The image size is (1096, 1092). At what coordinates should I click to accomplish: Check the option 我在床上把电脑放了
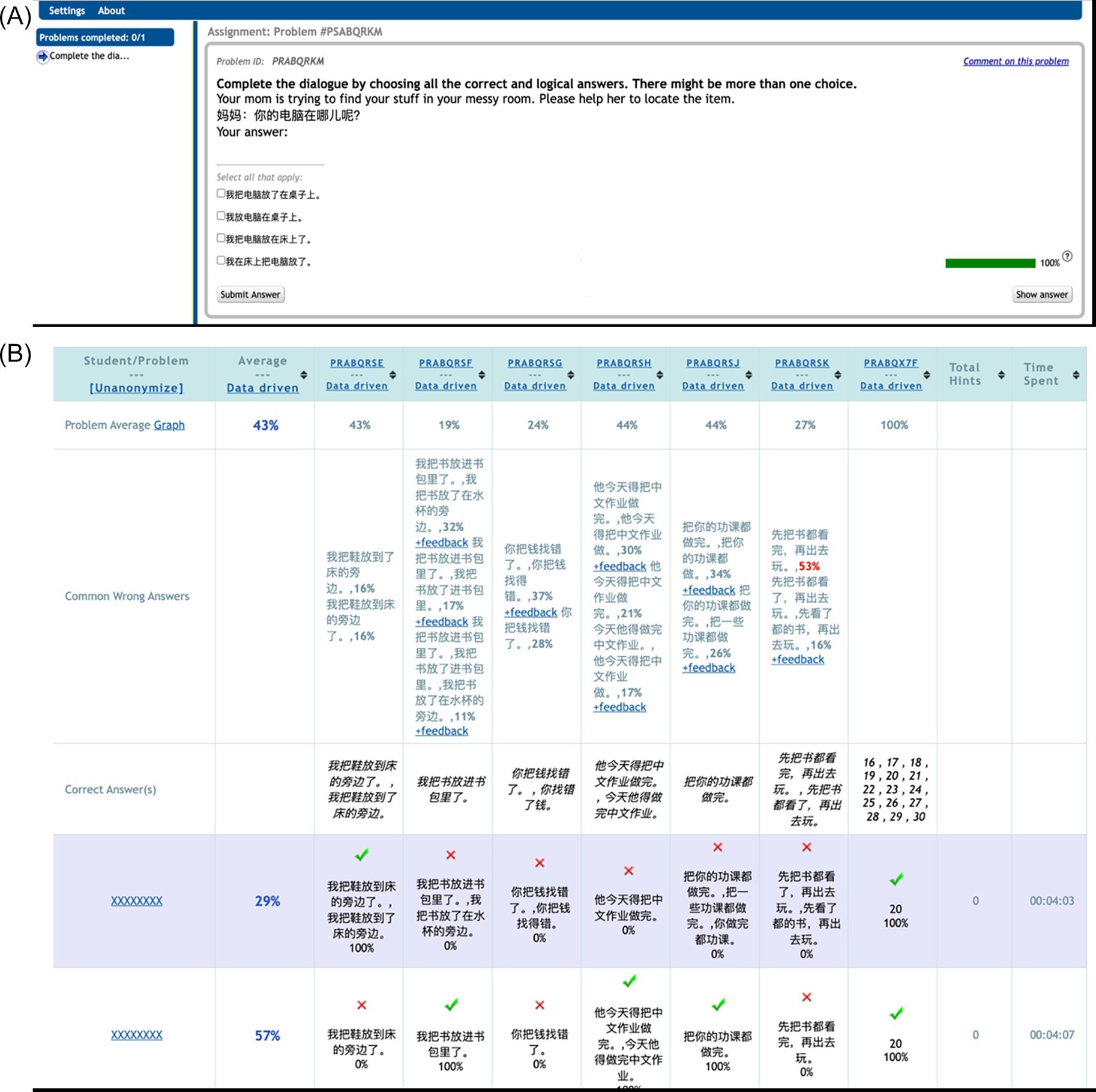coord(221,260)
